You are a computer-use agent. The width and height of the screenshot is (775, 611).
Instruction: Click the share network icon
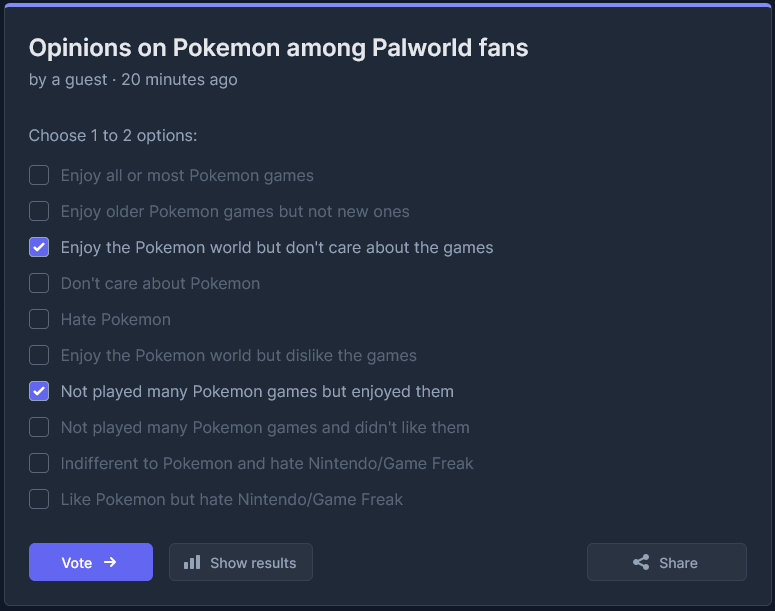tap(641, 562)
